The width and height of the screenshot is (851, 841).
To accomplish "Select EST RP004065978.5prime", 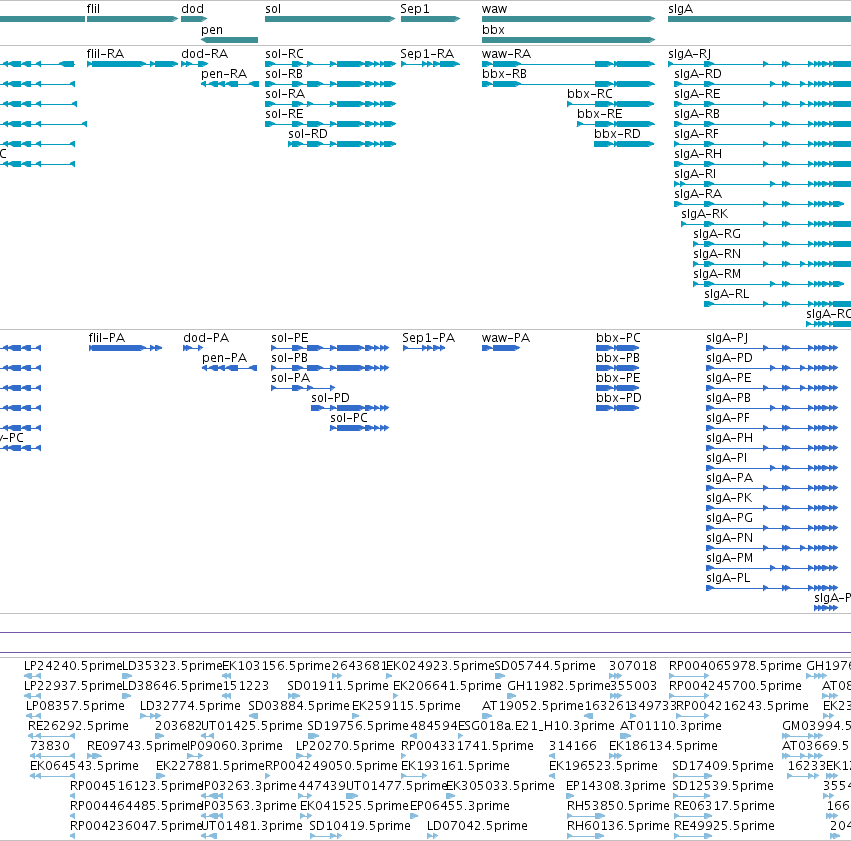I will point(735,666).
